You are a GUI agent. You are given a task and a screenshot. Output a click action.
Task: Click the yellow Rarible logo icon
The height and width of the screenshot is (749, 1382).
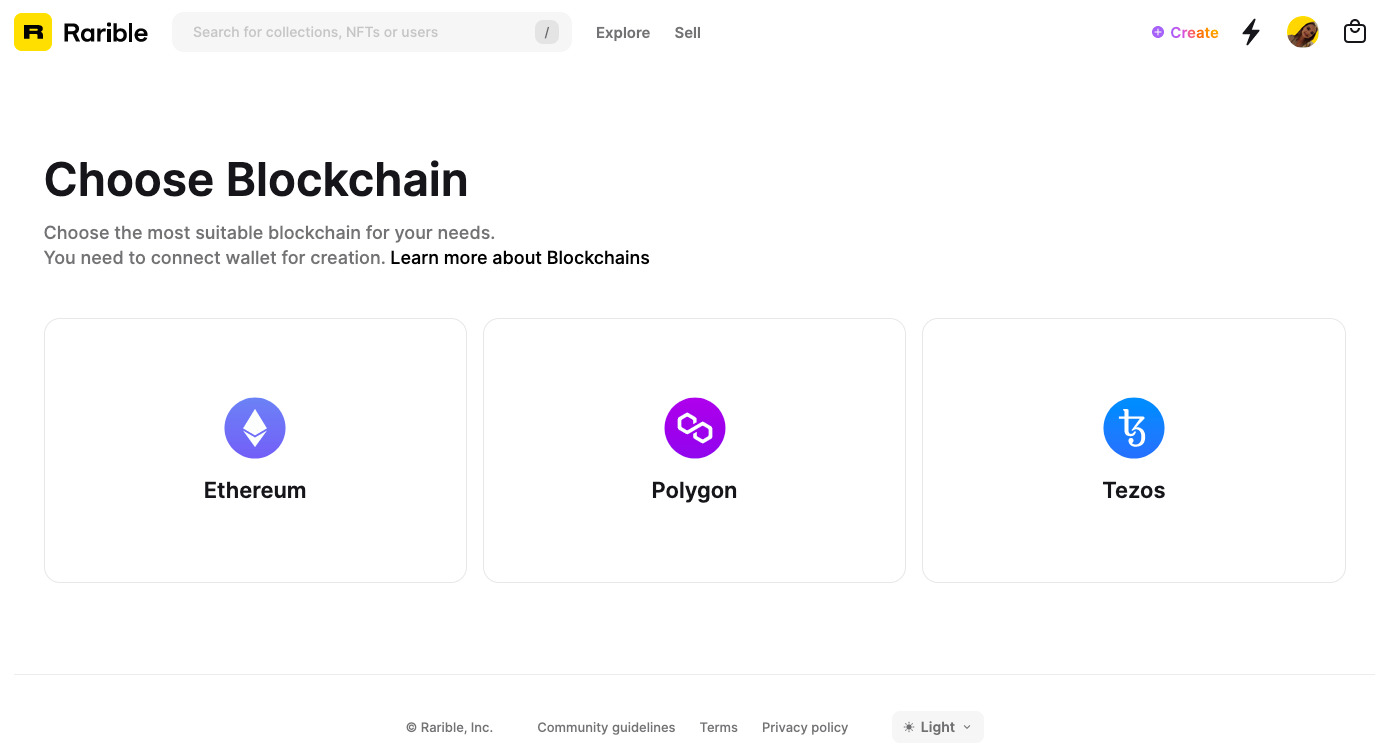click(32, 32)
